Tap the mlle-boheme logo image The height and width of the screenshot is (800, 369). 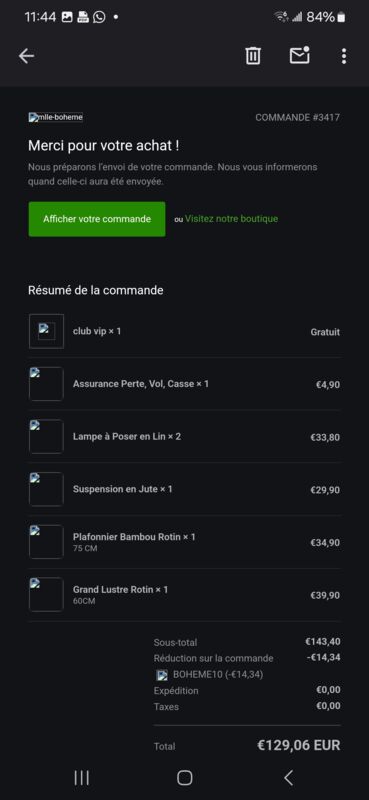pyautogui.click(x=56, y=117)
